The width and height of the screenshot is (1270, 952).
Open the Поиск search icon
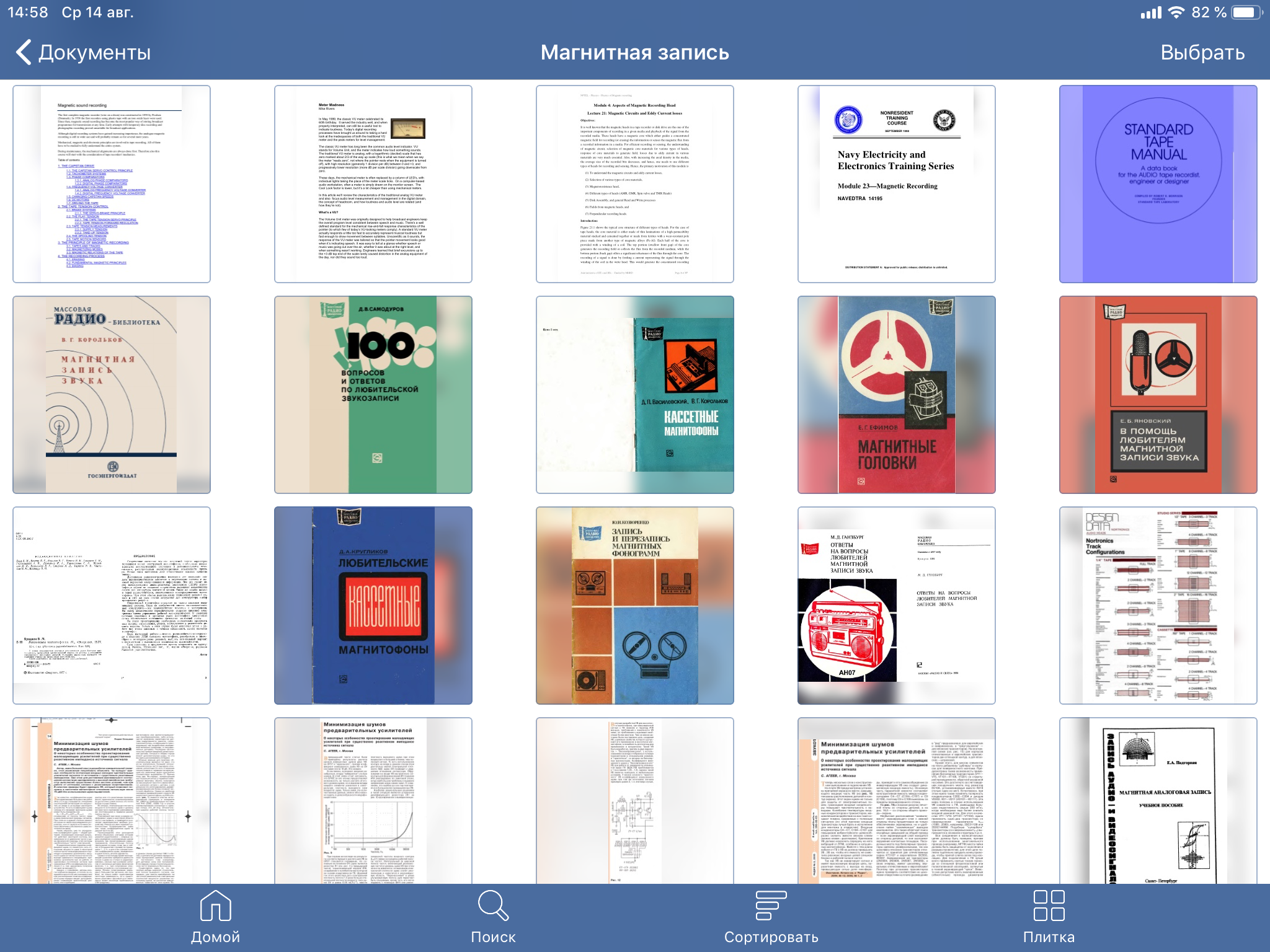pos(493,906)
